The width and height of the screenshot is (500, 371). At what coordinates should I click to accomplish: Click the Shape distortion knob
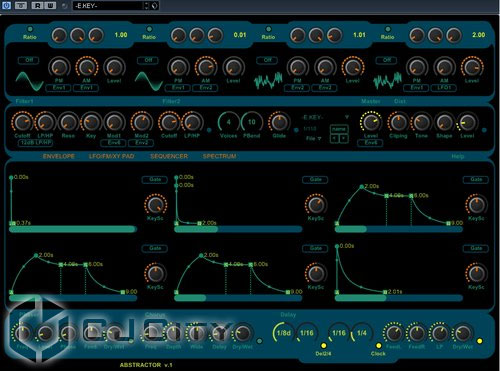pyautogui.click(x=444, y=122)
